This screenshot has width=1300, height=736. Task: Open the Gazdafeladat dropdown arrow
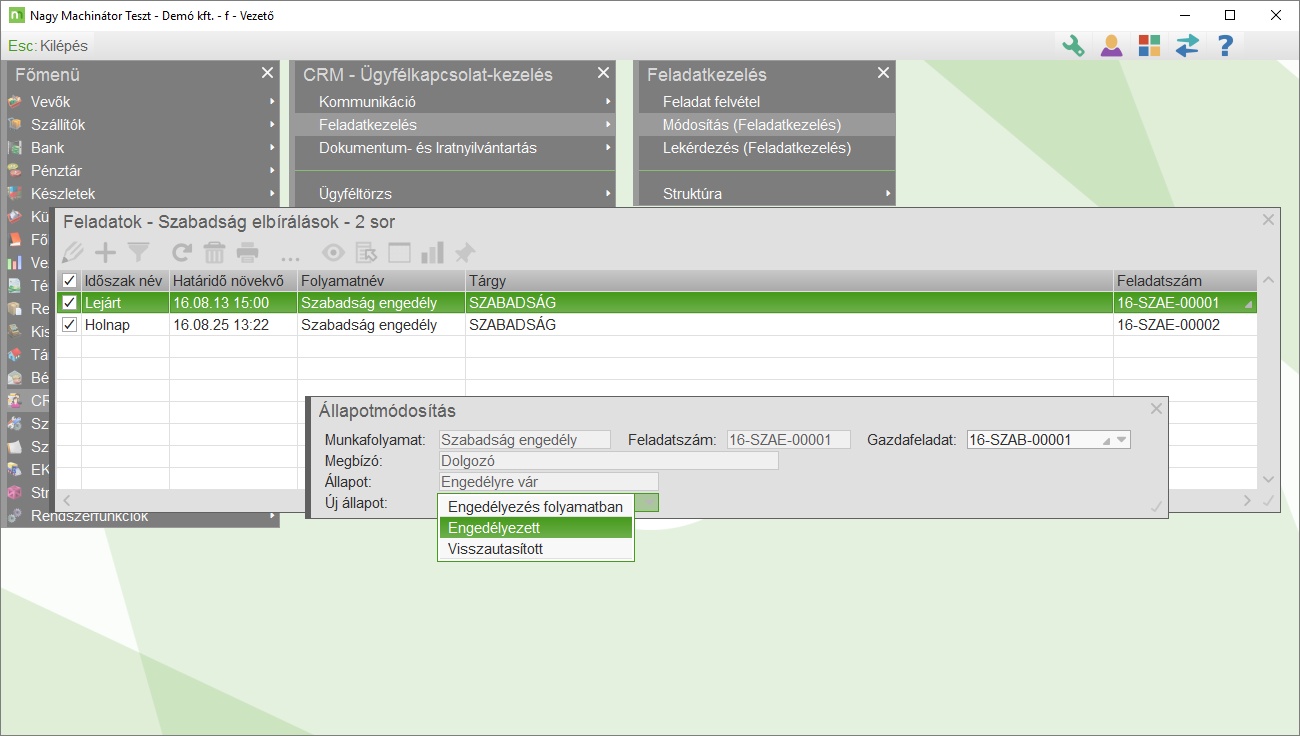pyautogui.click(x=1122, y=440)
